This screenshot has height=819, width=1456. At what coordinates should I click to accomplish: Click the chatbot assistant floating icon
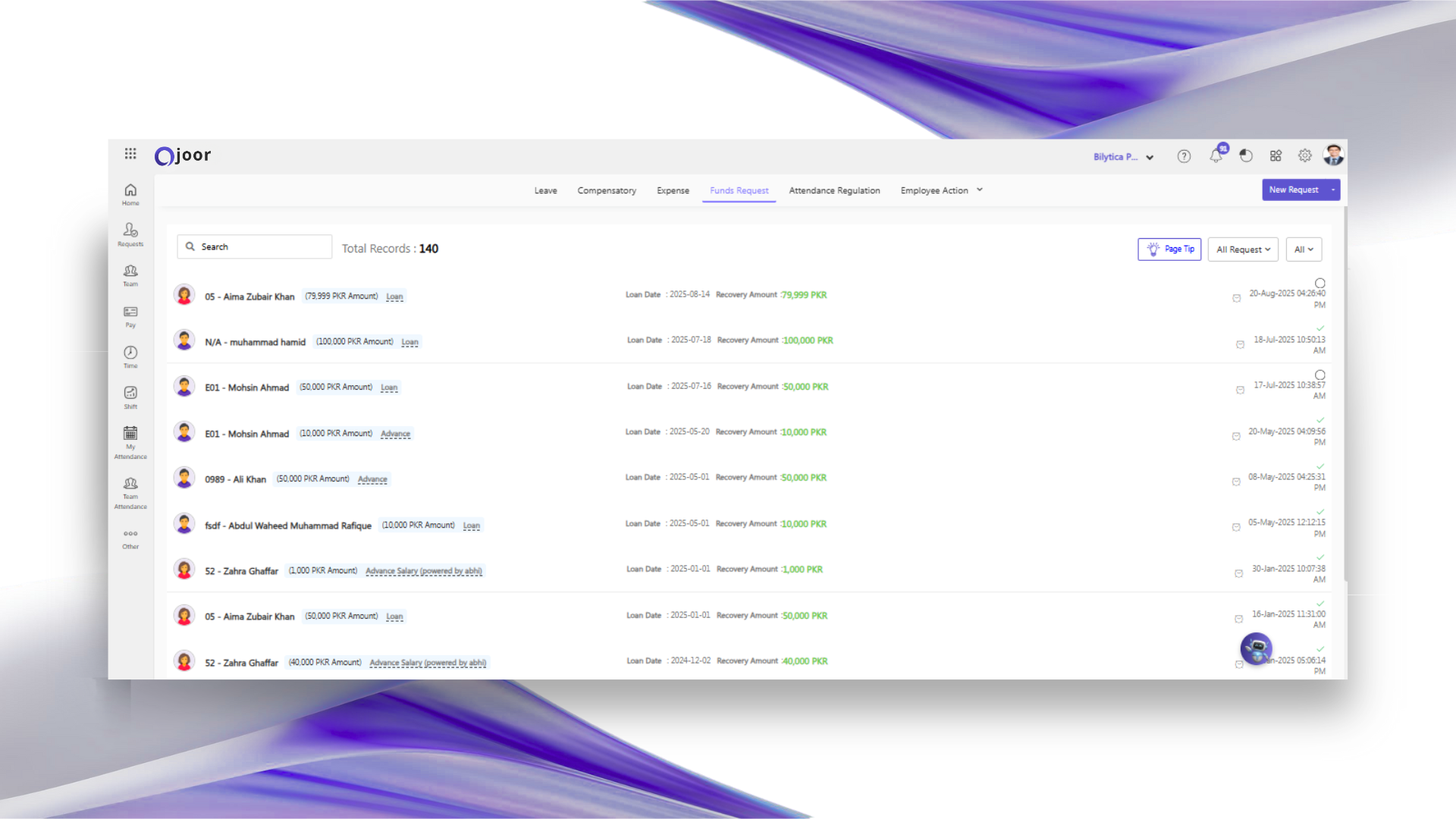click(x=1256, y=648)
